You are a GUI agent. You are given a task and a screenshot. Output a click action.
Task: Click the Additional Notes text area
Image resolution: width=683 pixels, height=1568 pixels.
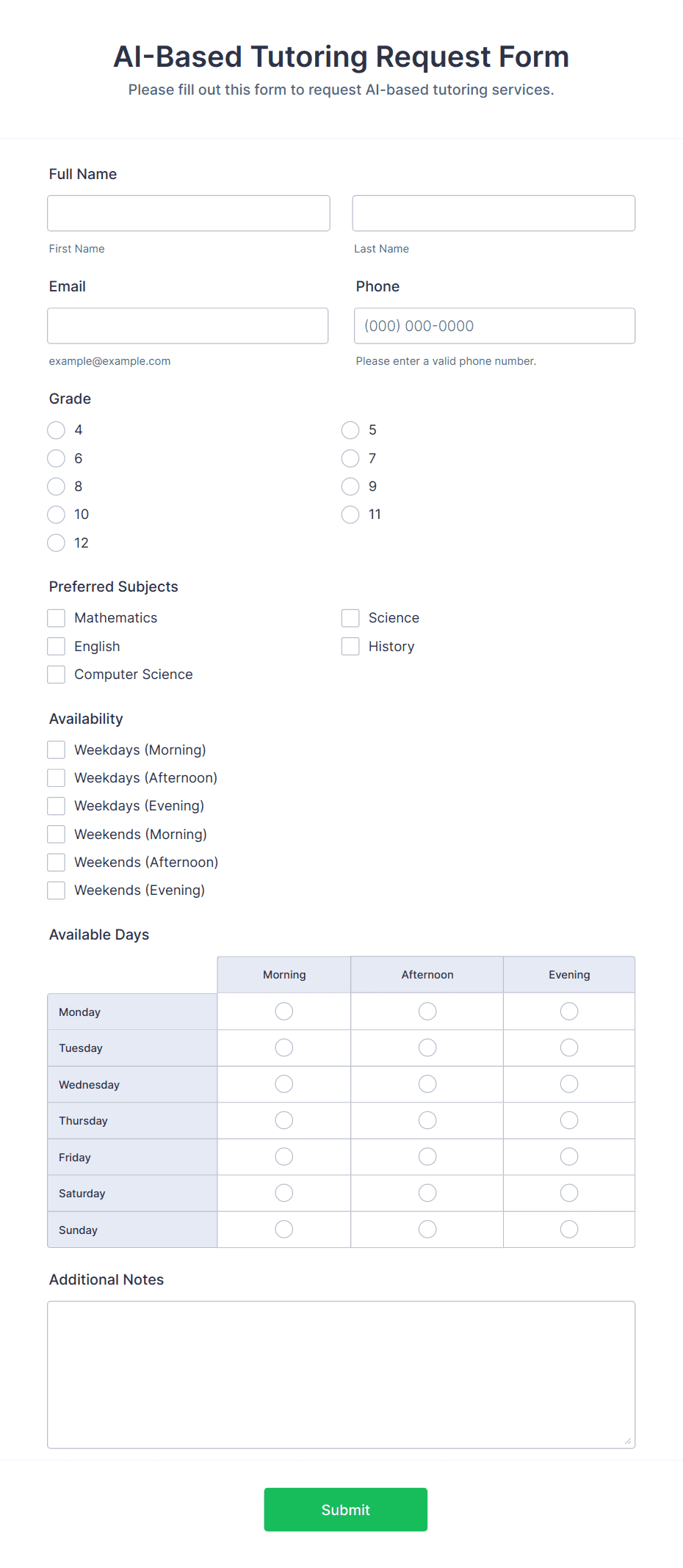(x=341, y=1373)
